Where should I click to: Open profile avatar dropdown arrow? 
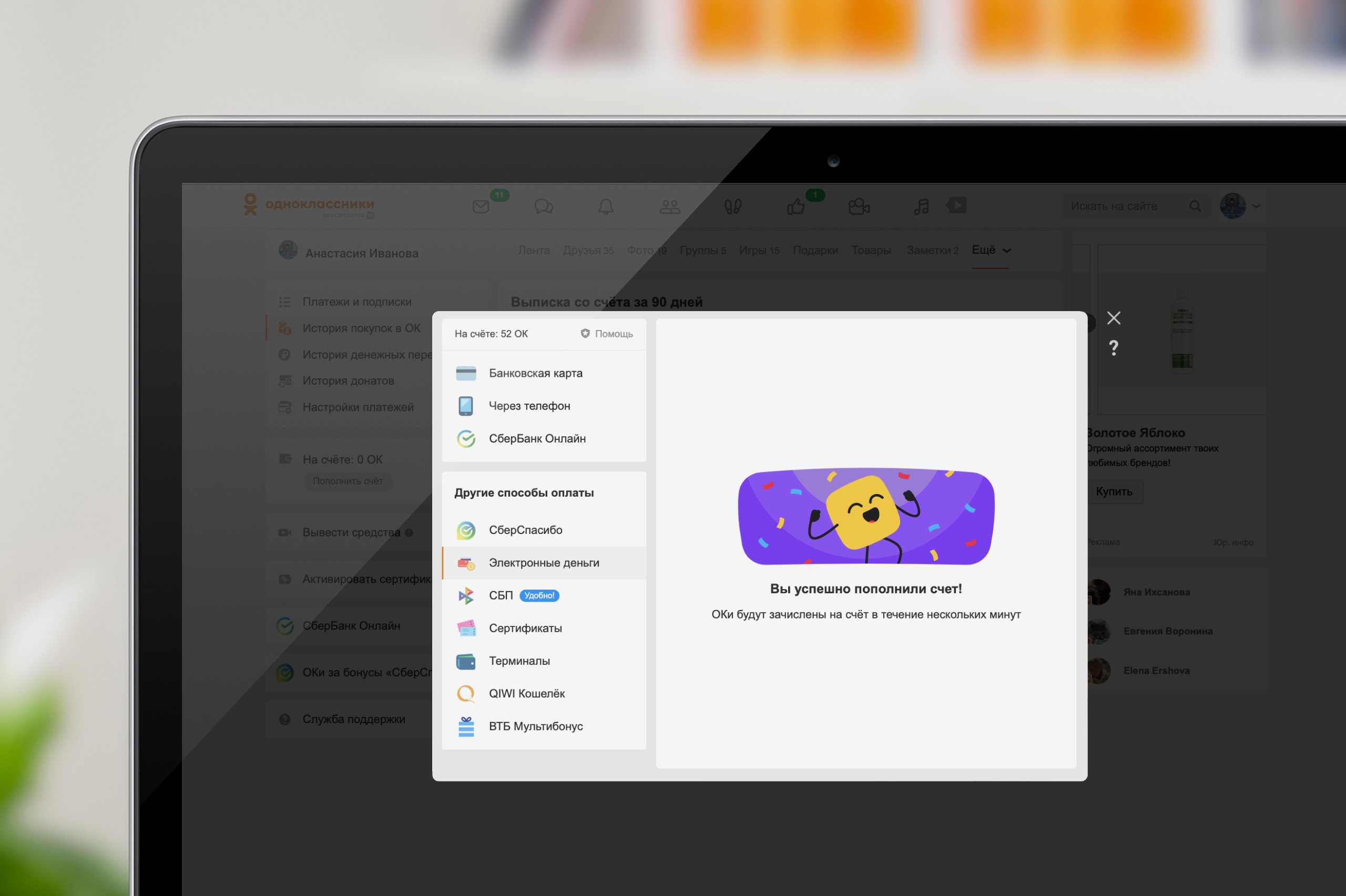pyautogui.click(x=1256, y=207)
